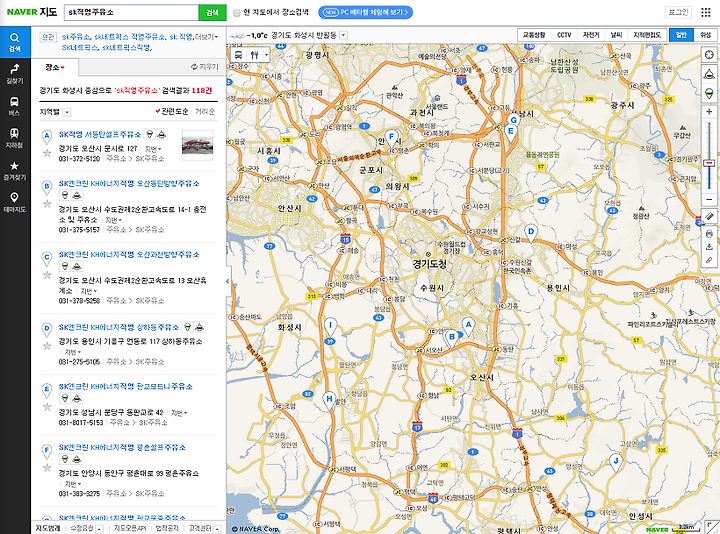Open the 즐겨찾기 favorites sidebar item

point(15,170)
